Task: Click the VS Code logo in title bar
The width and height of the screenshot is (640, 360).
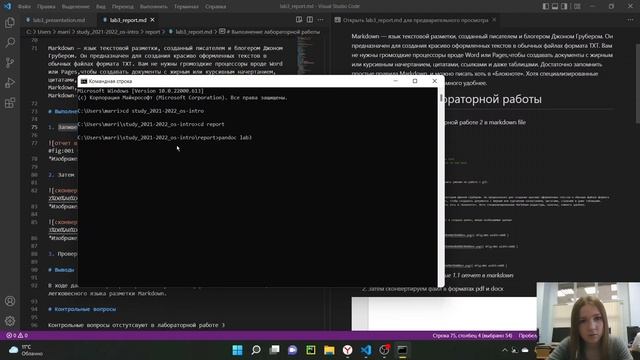Action: [7, 6]
